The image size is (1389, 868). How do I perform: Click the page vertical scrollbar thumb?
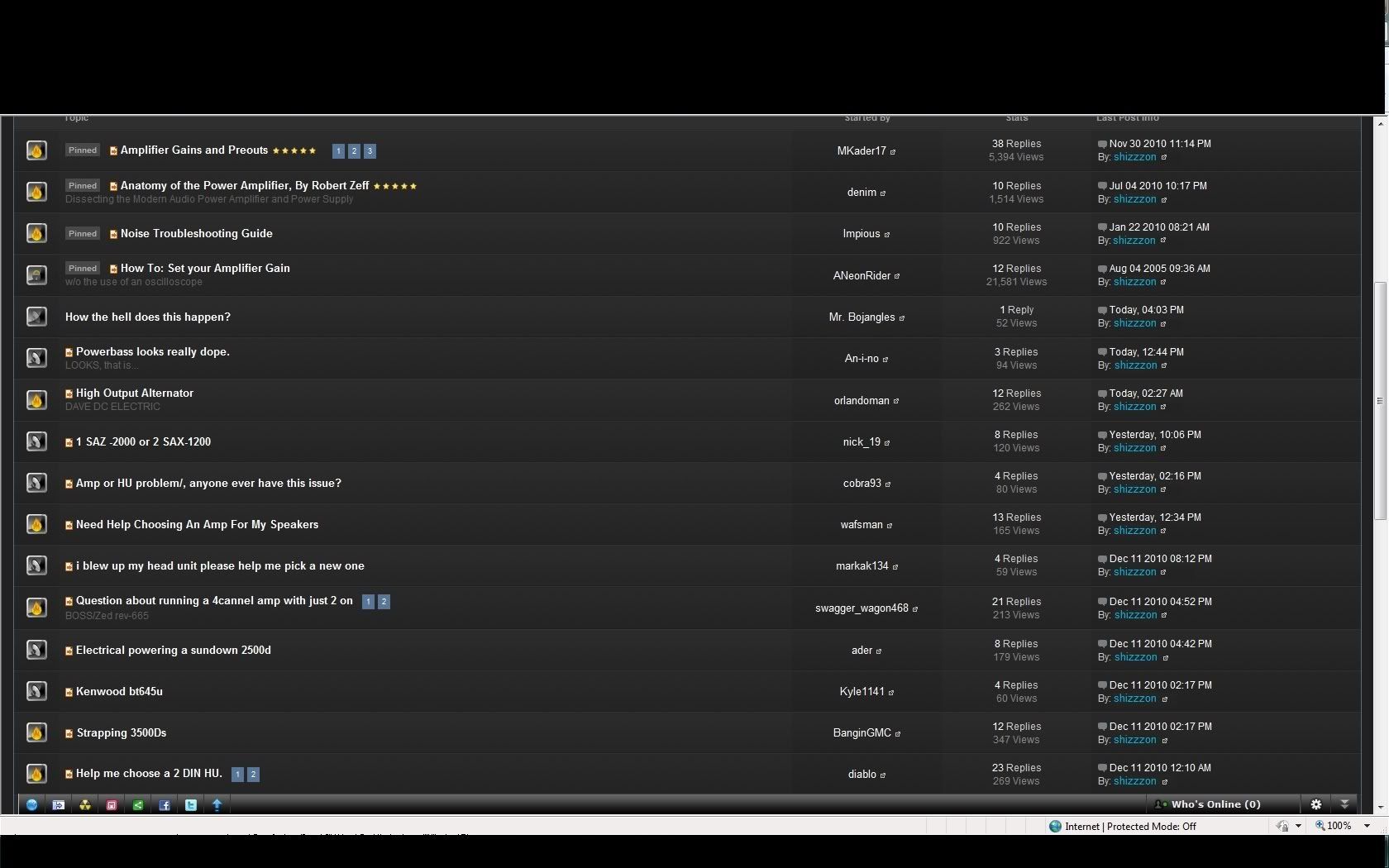click(x=1379, y=401)
